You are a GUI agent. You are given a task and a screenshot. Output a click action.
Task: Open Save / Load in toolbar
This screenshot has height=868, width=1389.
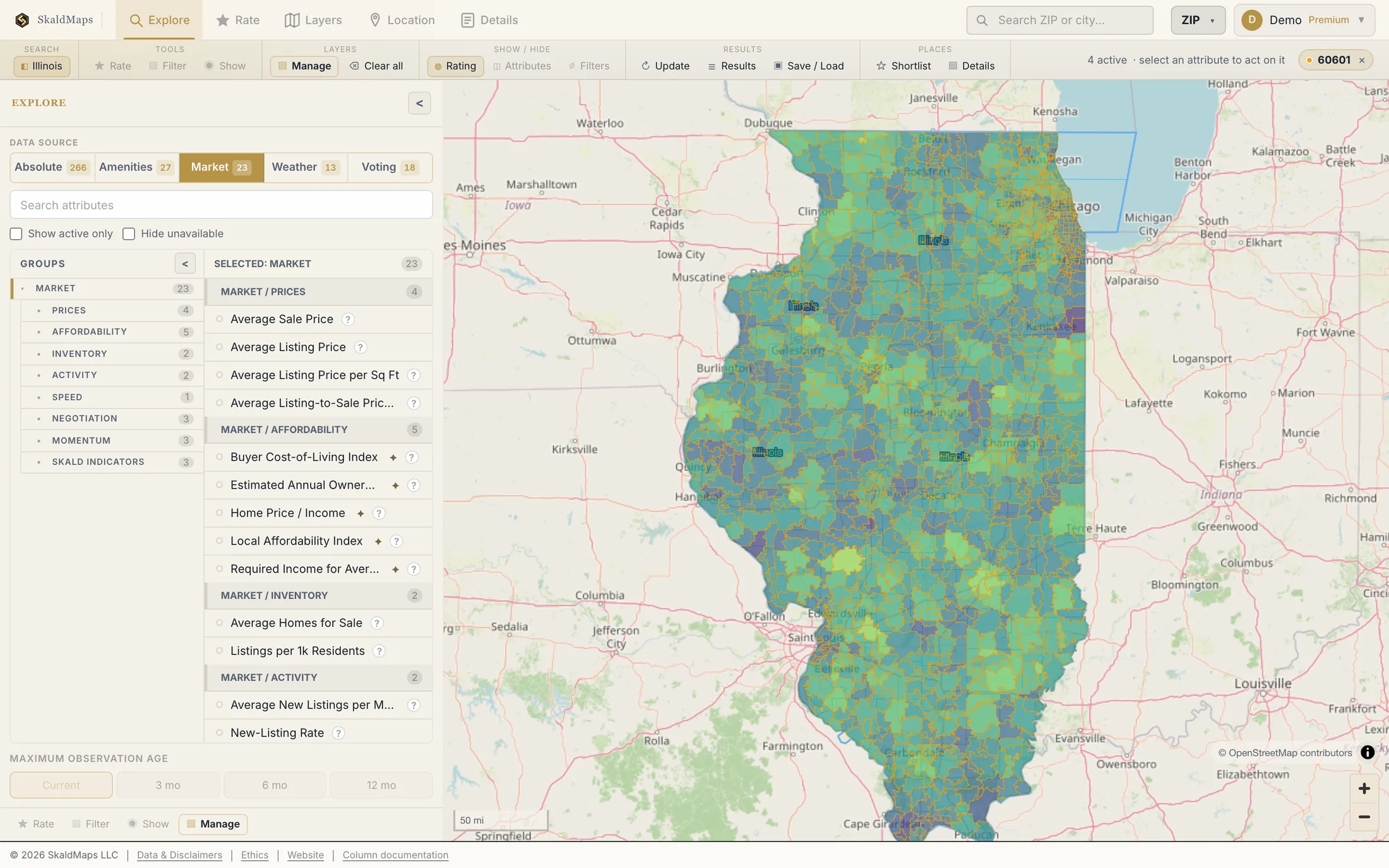click(x=809, y=66)
